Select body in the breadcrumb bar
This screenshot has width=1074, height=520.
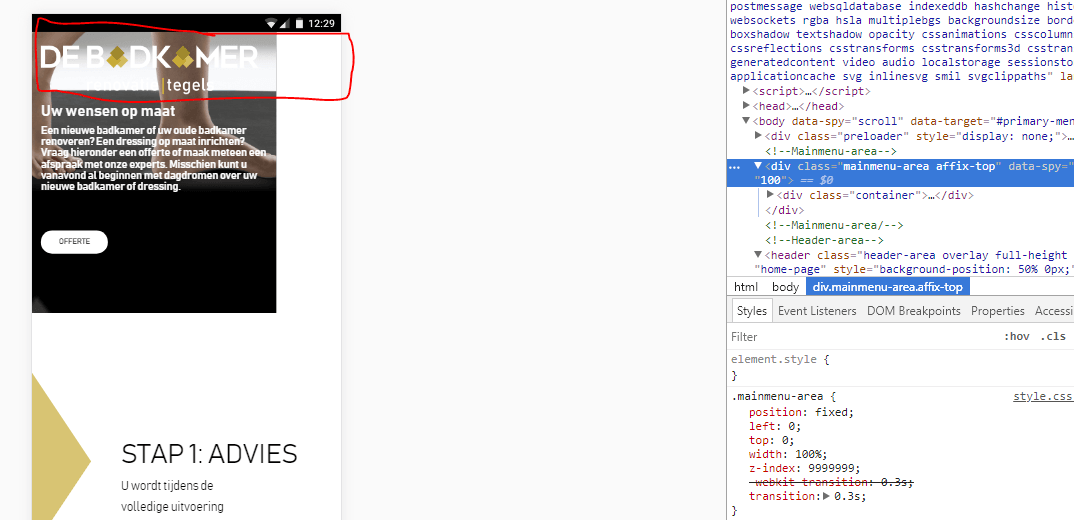[x=785, y=287]
